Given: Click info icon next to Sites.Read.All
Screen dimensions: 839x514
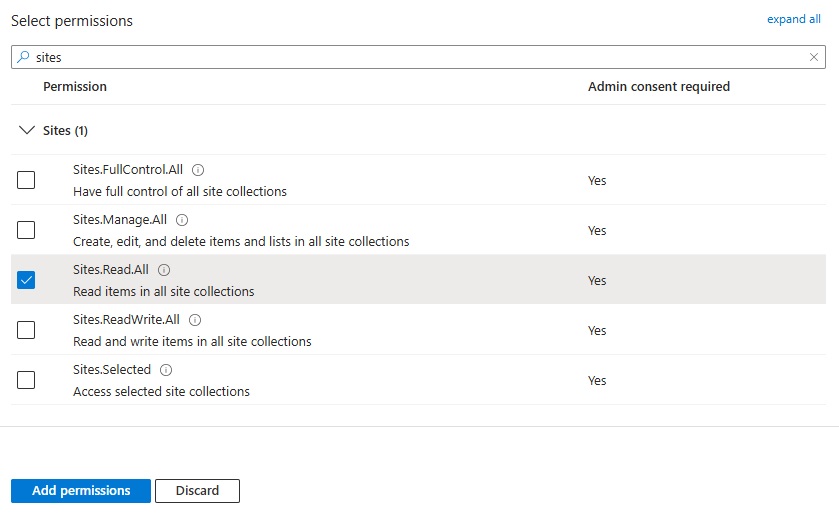Looking at the screenshot, I should [x=164, y=270].
